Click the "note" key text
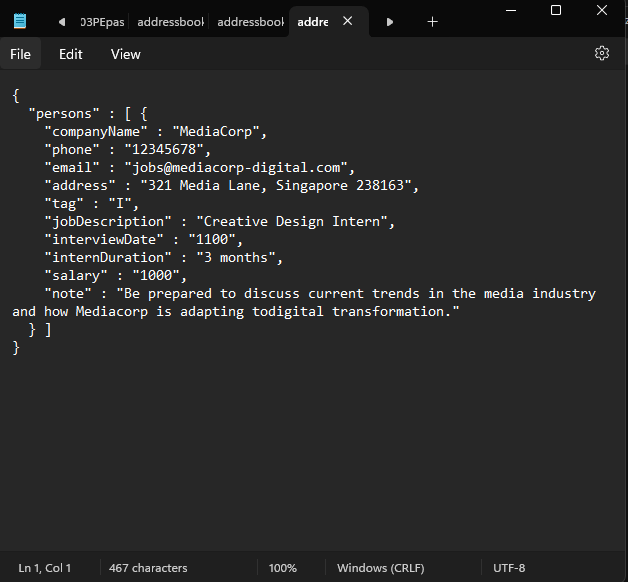Image resolution: width=628 pixels, height=582 pixels. [68, 294]
